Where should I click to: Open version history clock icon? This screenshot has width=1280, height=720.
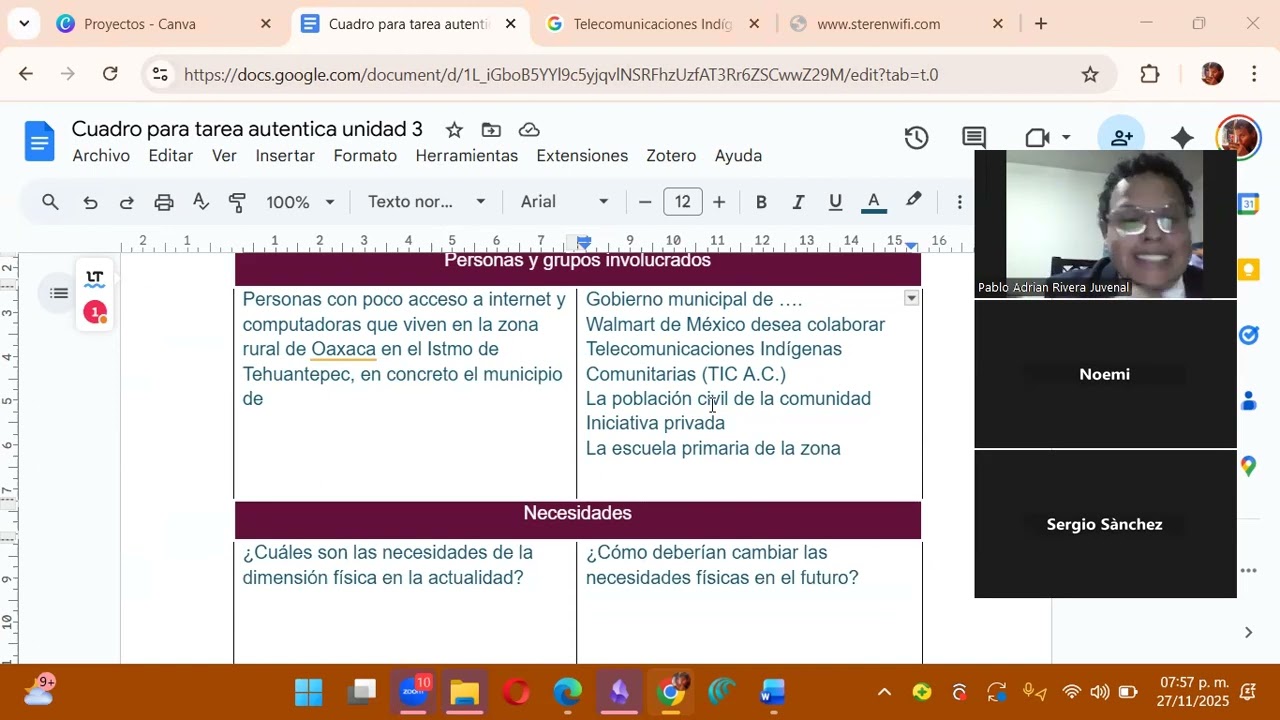(x=916, y=138)
